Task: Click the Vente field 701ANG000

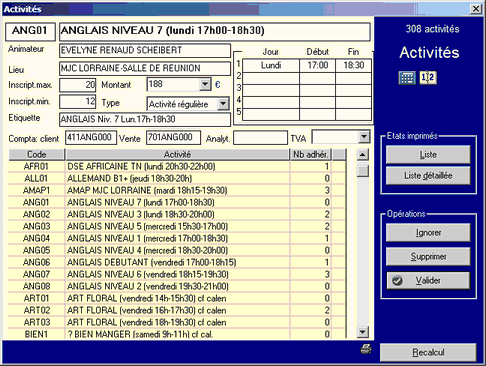Action: tap(173, 137)
